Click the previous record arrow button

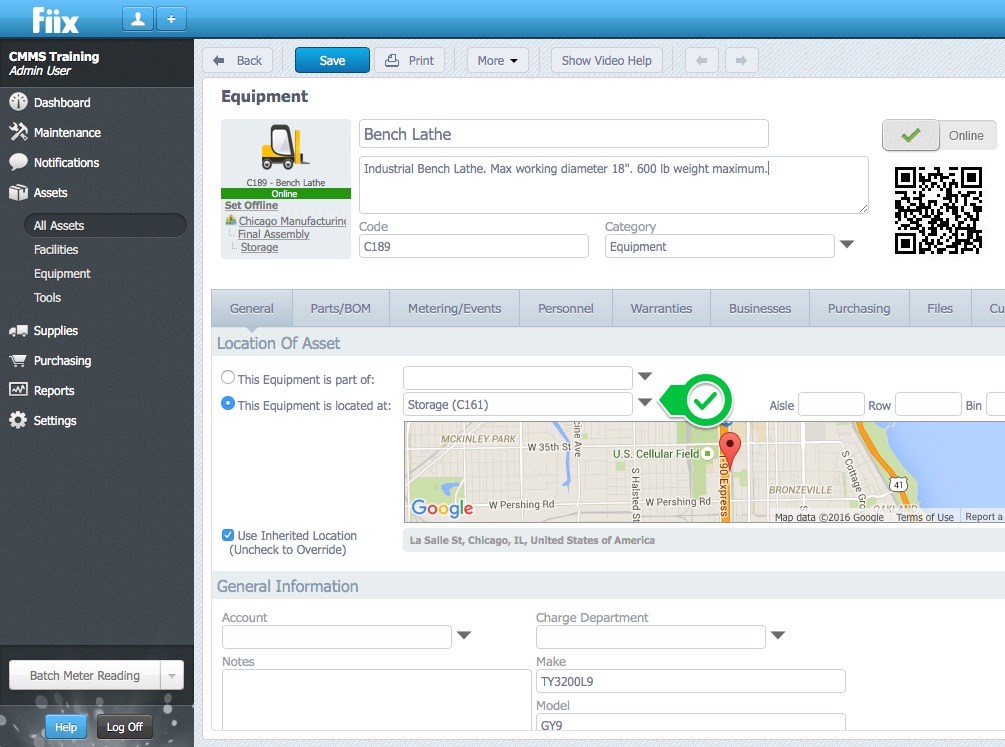point(702,60)
